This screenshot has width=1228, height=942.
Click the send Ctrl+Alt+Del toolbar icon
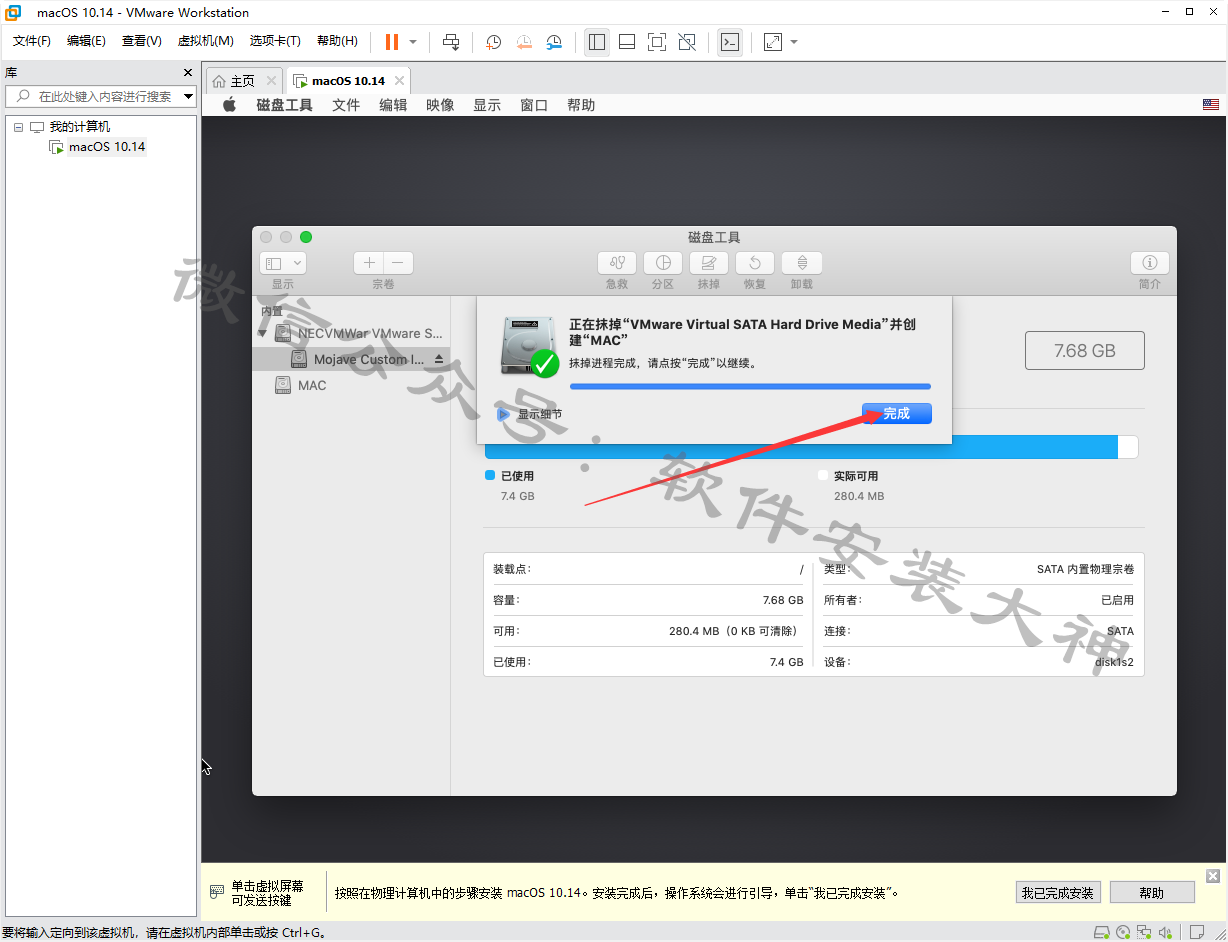pyautogui.click(x=451, y=42)
